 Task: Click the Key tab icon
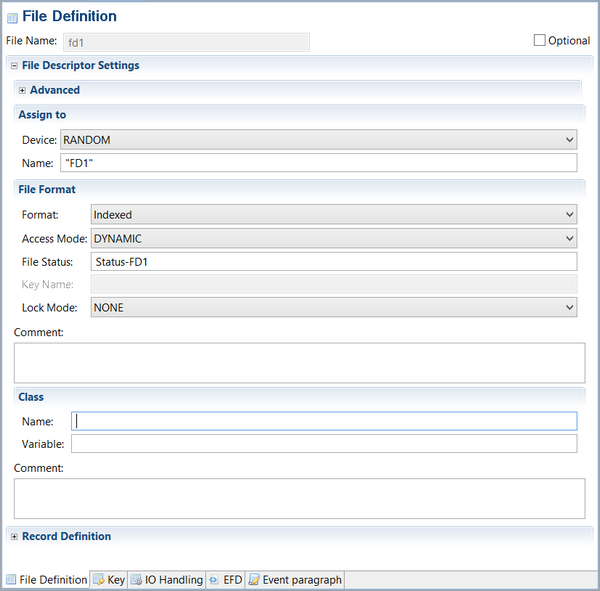(x=98, y=579)
